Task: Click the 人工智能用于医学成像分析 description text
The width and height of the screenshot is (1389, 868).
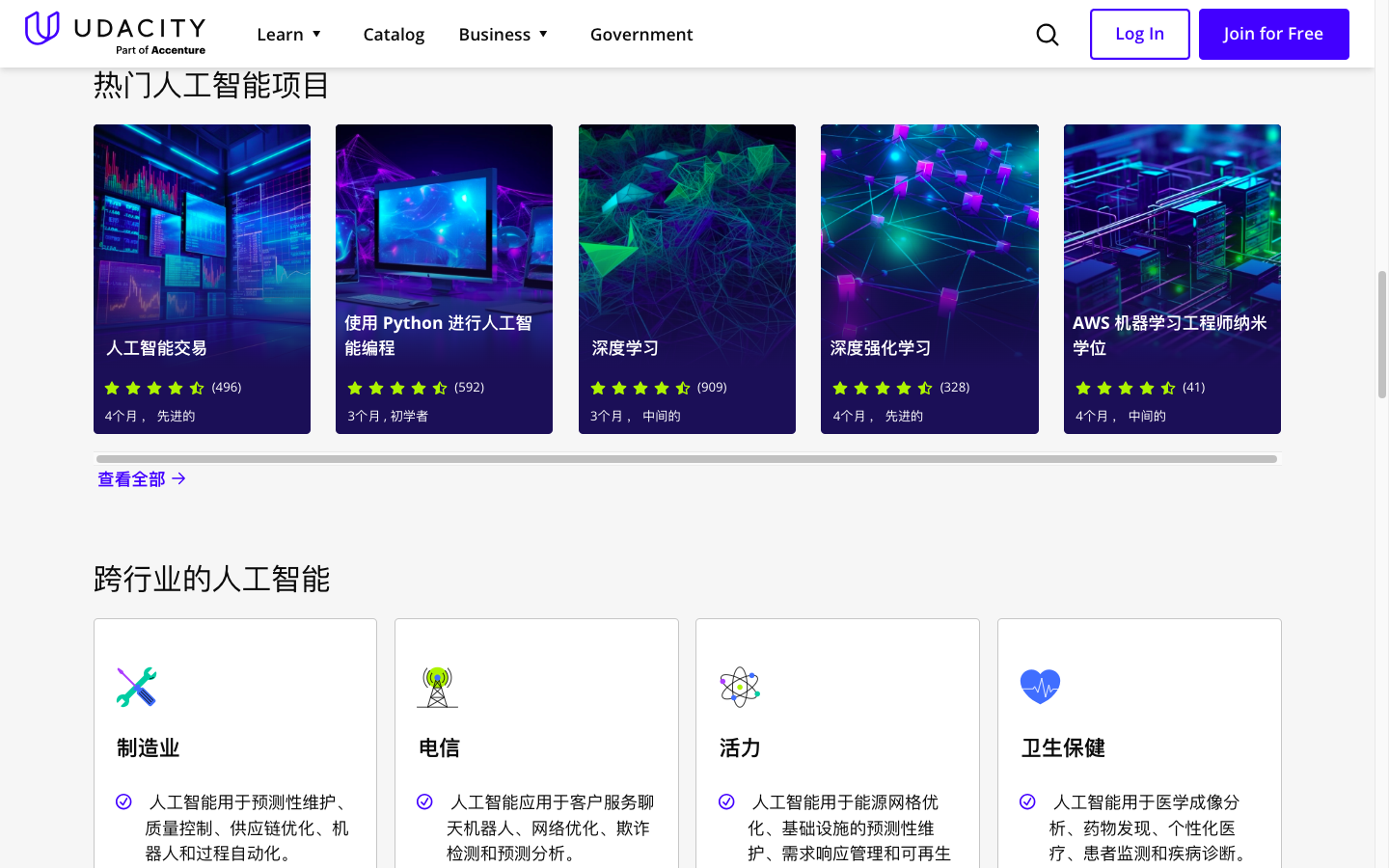Action: 1151,827
